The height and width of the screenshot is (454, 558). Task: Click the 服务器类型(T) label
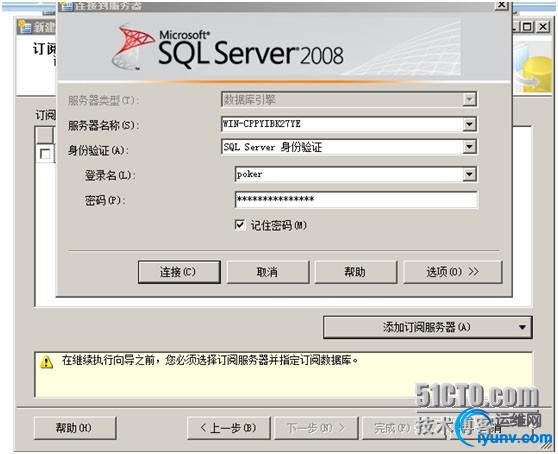coord(103,100)
